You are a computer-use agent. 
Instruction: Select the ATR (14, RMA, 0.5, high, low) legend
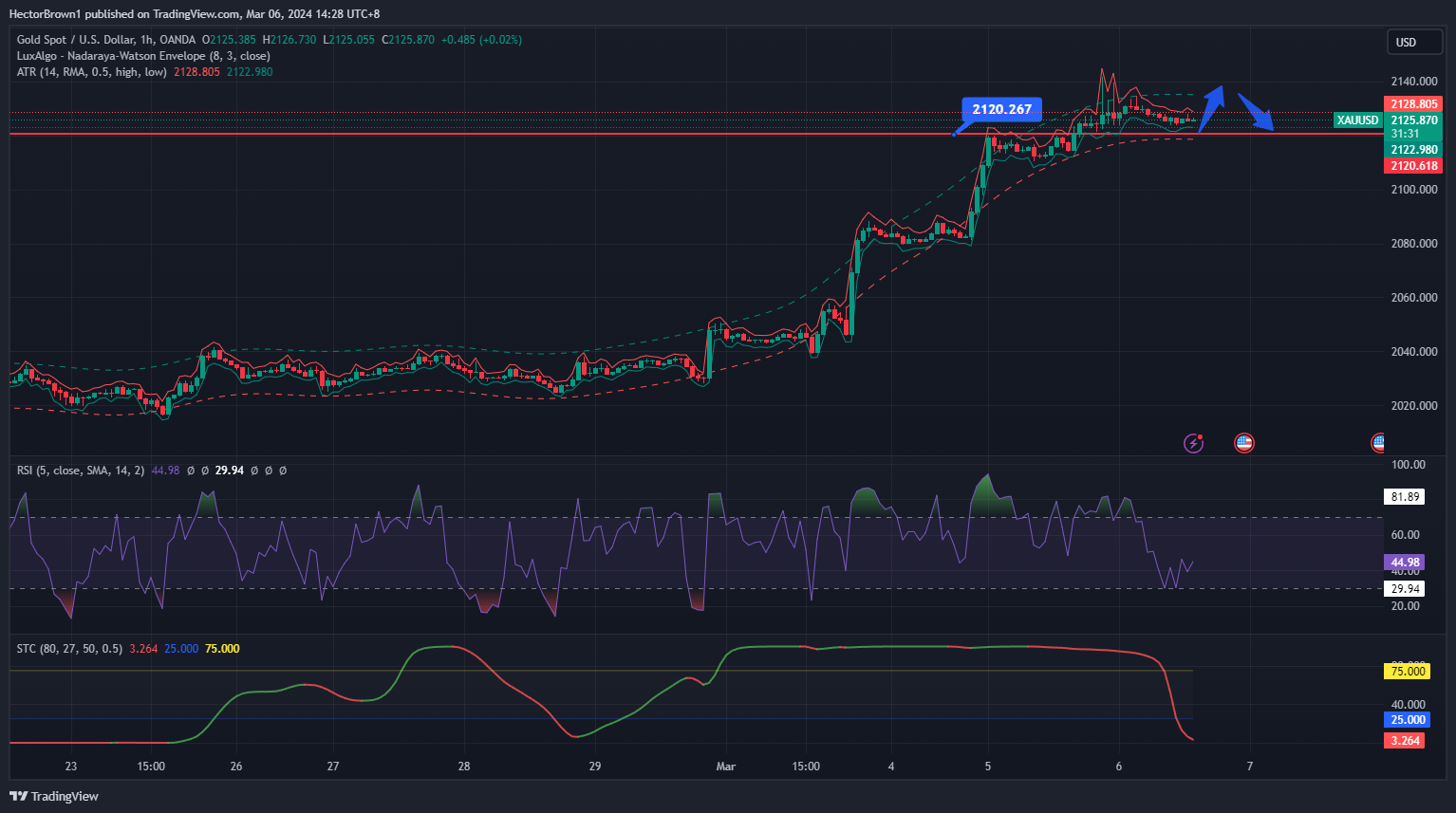click(x=92, y=72)
